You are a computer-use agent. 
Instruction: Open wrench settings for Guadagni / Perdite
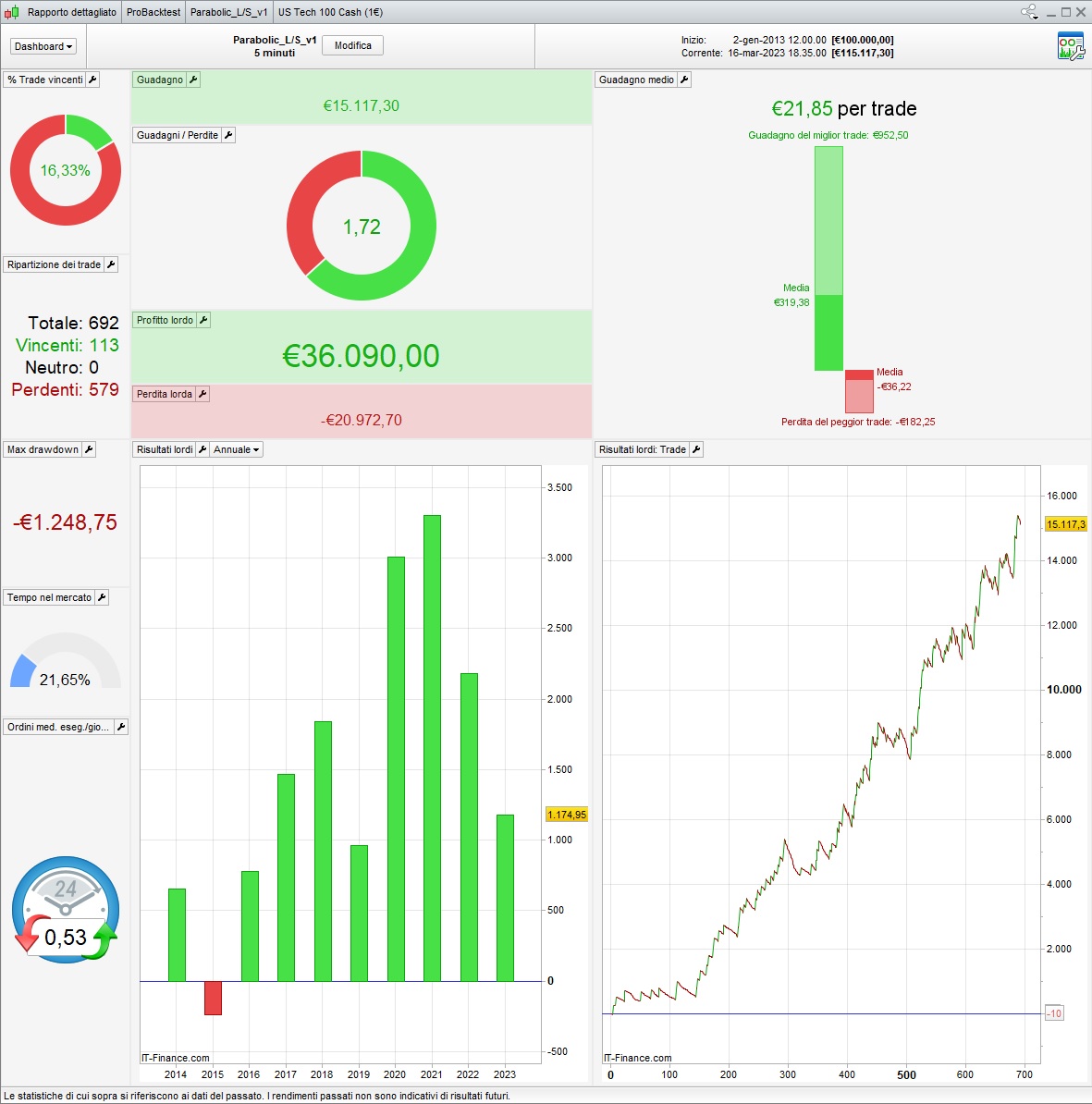[228, 135]
